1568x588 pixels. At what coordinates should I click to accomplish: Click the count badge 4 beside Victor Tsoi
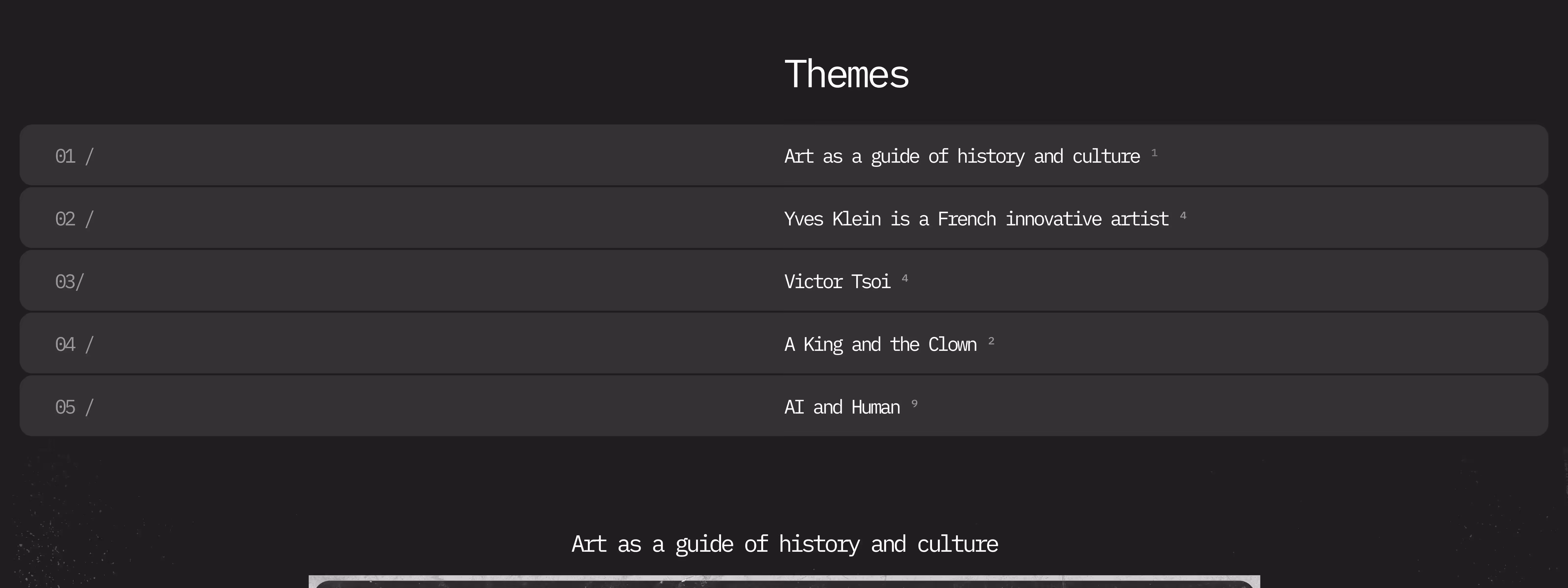pos(905,278)
